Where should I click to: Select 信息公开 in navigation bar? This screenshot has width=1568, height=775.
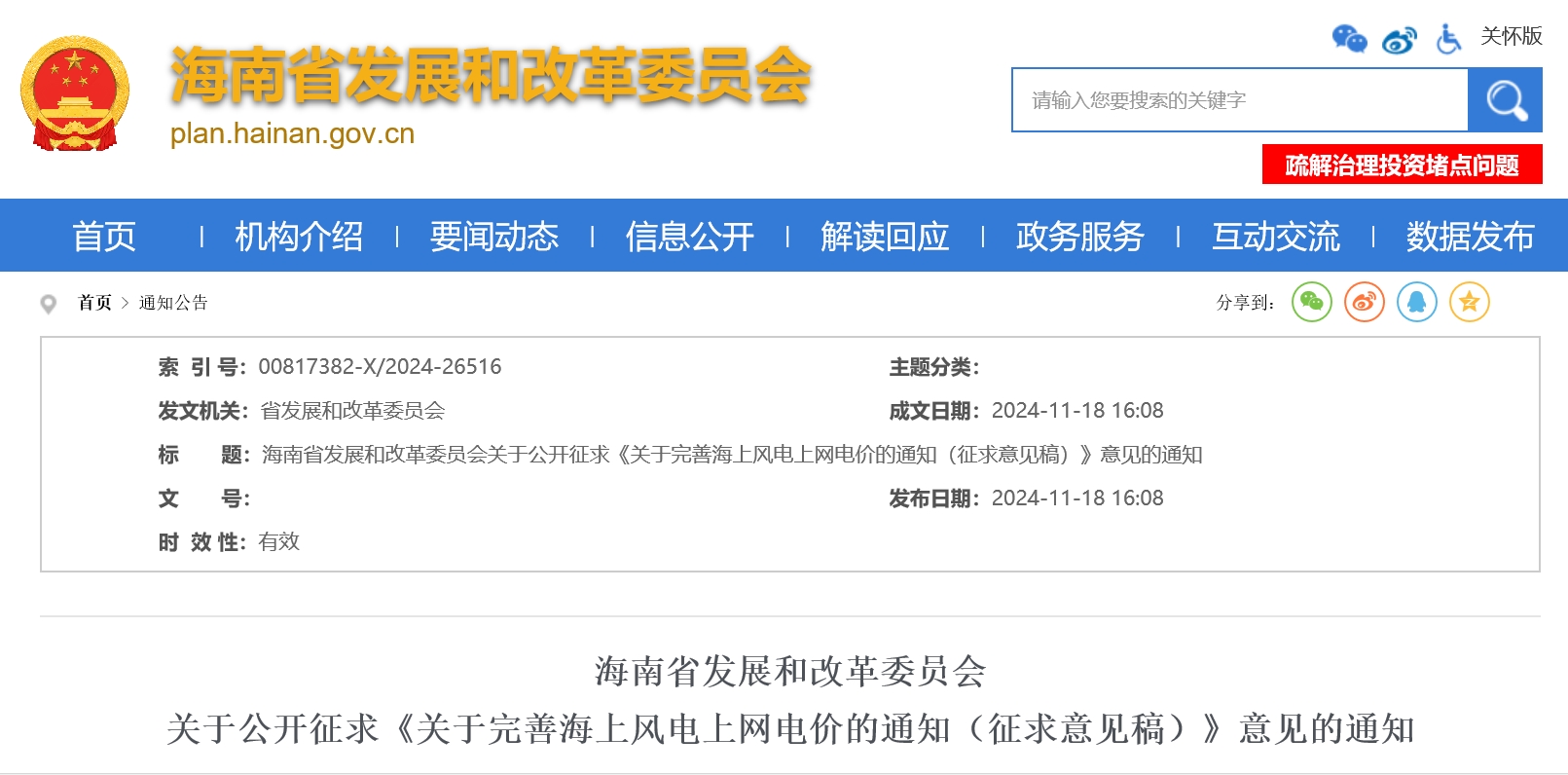(689, 237)
